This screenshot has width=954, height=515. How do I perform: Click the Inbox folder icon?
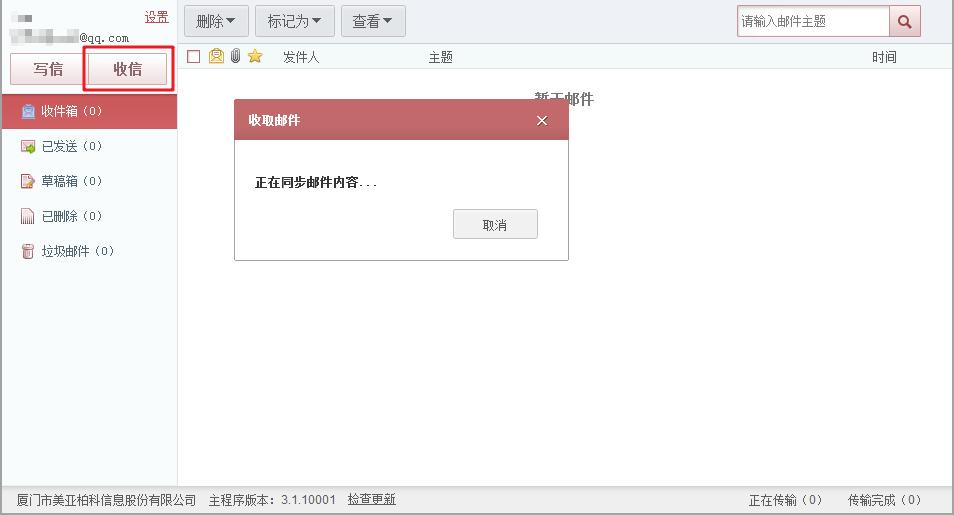tap(28, 111)
